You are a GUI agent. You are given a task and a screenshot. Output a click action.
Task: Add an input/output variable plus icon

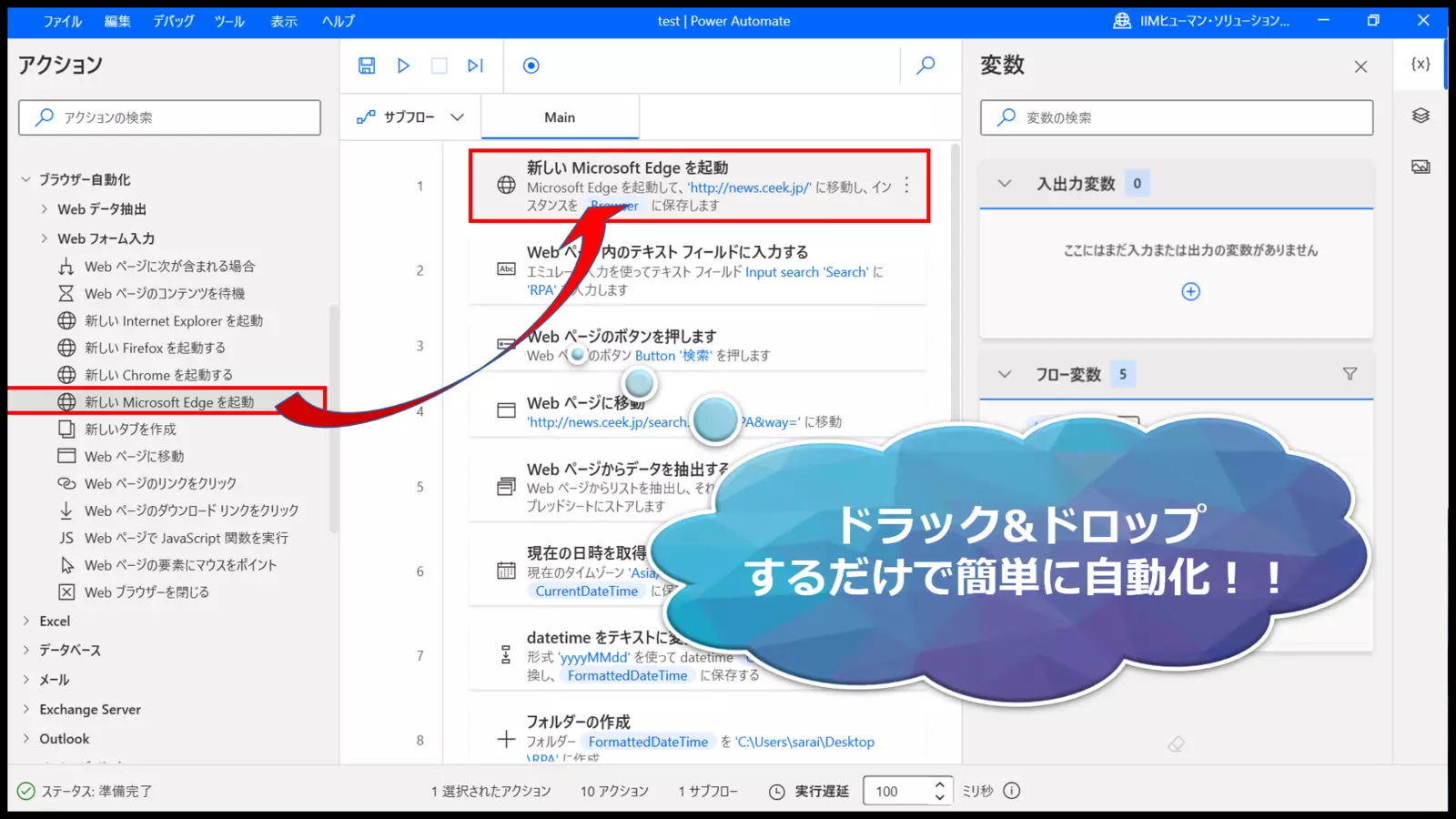click(1190, 291)
